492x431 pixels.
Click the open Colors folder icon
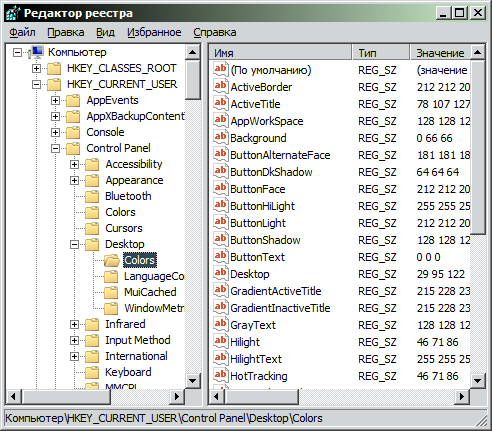tap(112, 260)
